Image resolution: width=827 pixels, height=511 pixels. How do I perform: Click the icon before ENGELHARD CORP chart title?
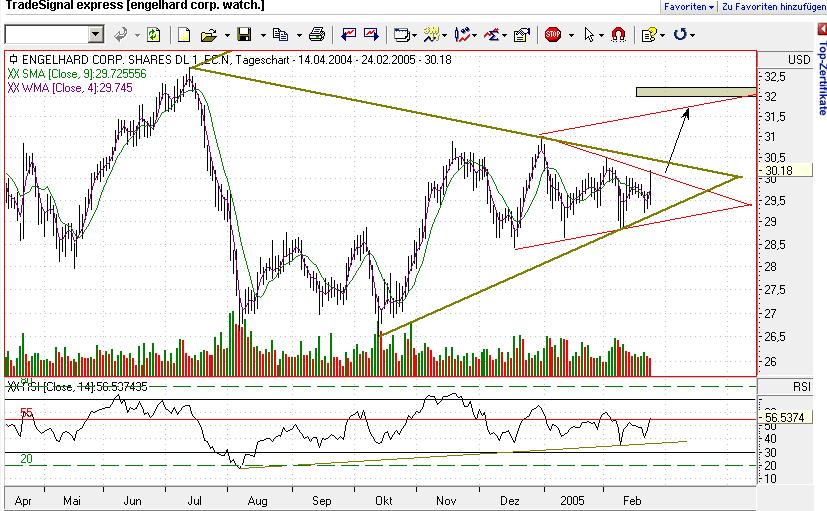pyautogui.click(x=14, y=60)
